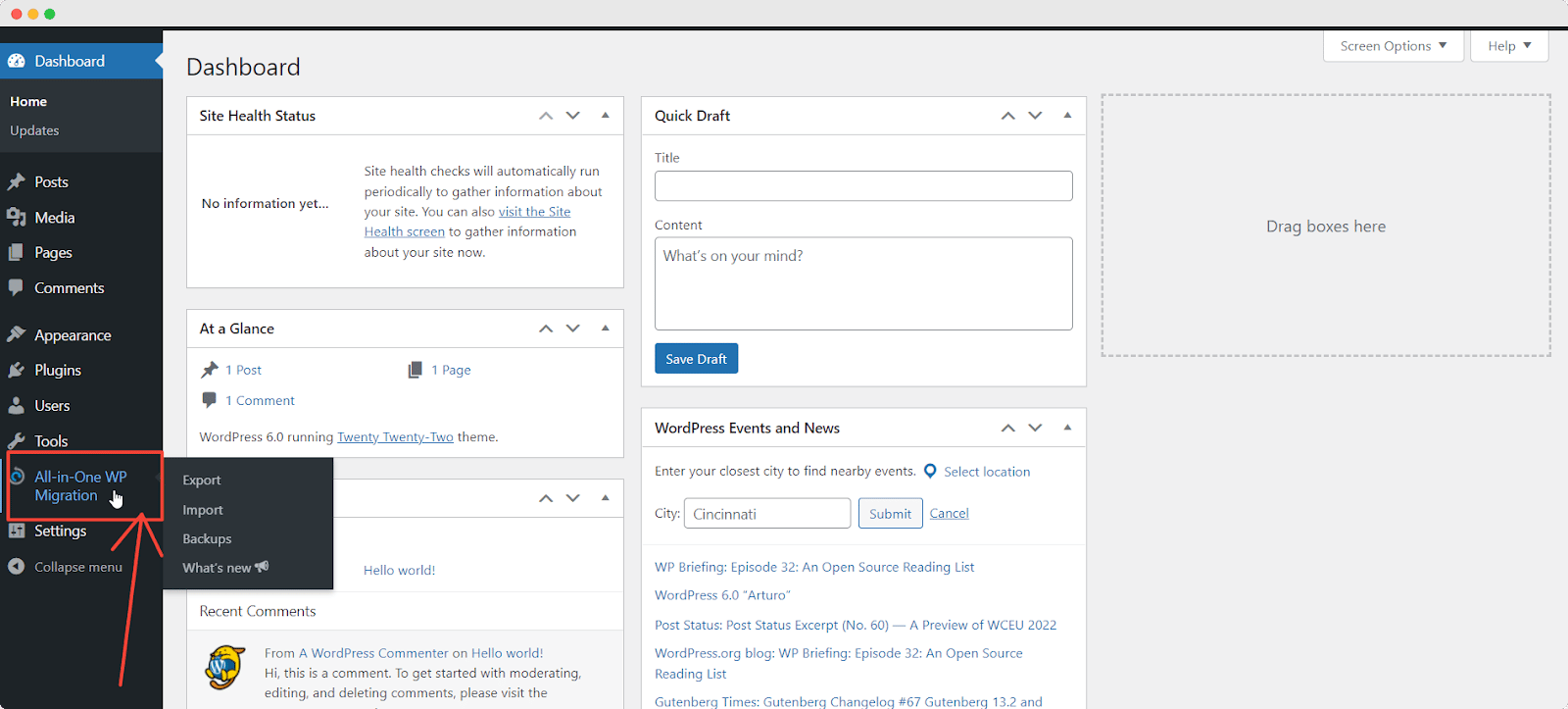Select Export from the migration submenu

click(x=202, y=480)
